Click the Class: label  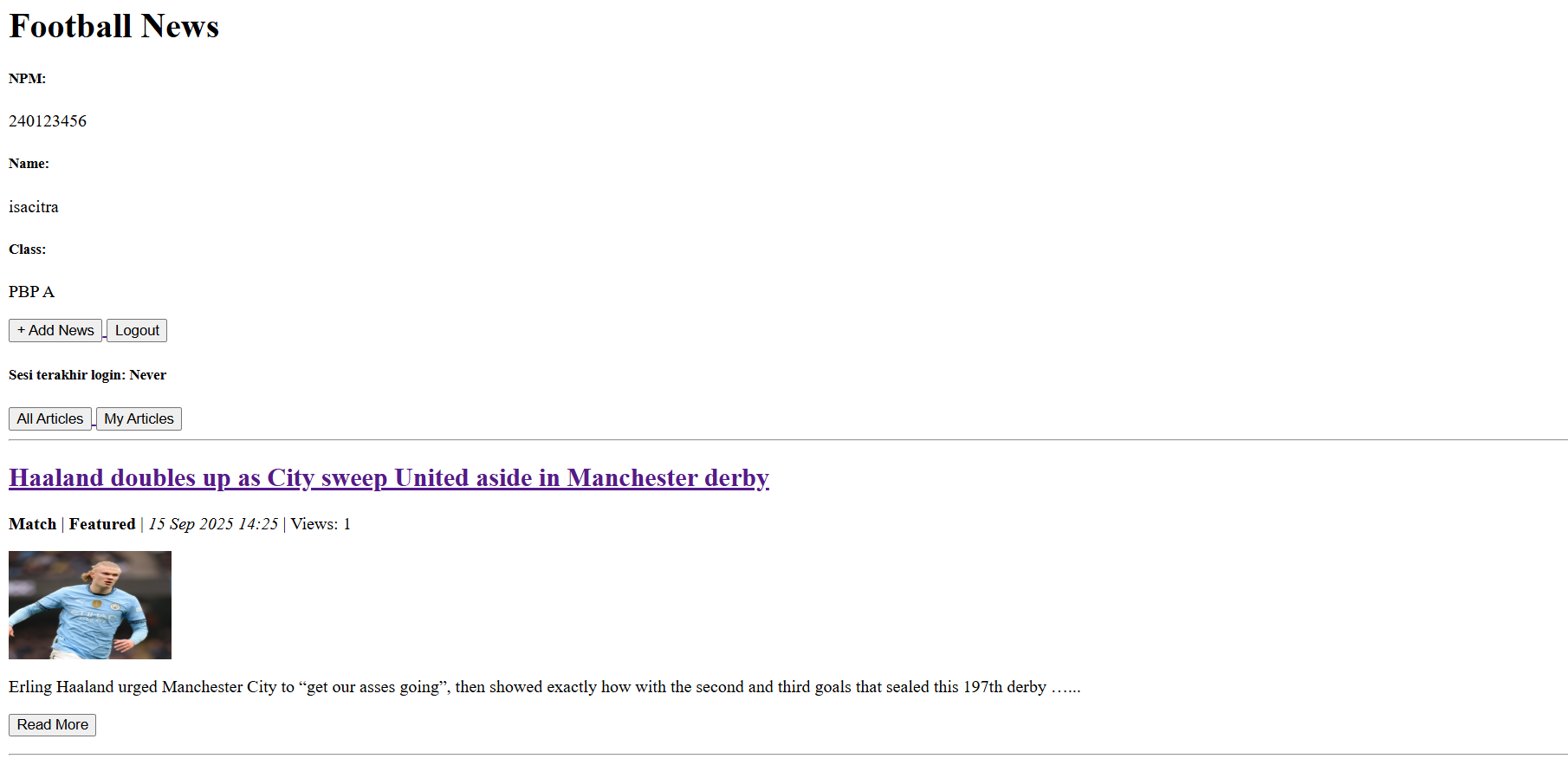point(27,250)
